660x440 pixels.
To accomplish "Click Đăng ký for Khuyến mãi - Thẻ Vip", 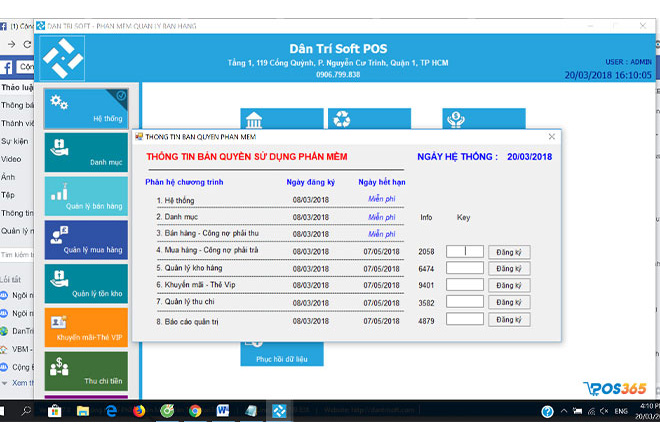I will point(509,285).
